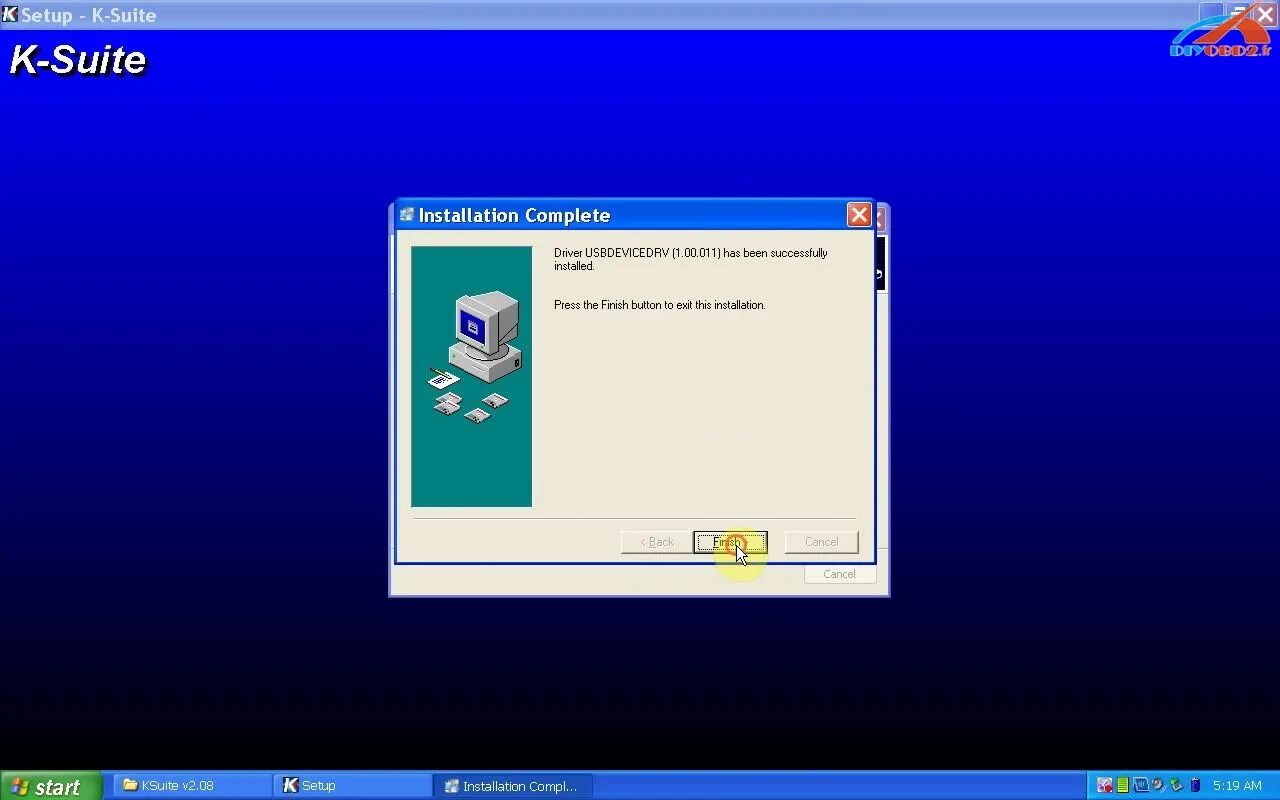
Task: Click the 5:19 AM taskbar clock
Action: click(1237, 786)
